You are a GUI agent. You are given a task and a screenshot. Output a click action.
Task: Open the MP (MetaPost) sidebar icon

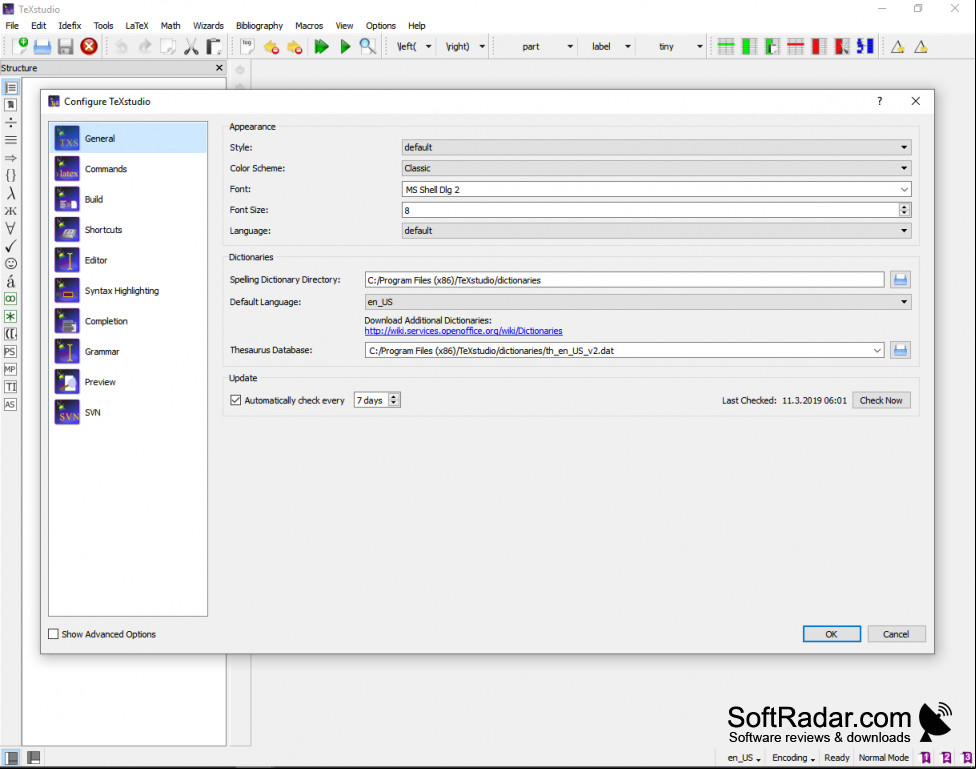pyautogui.click(x=10, y=369)
